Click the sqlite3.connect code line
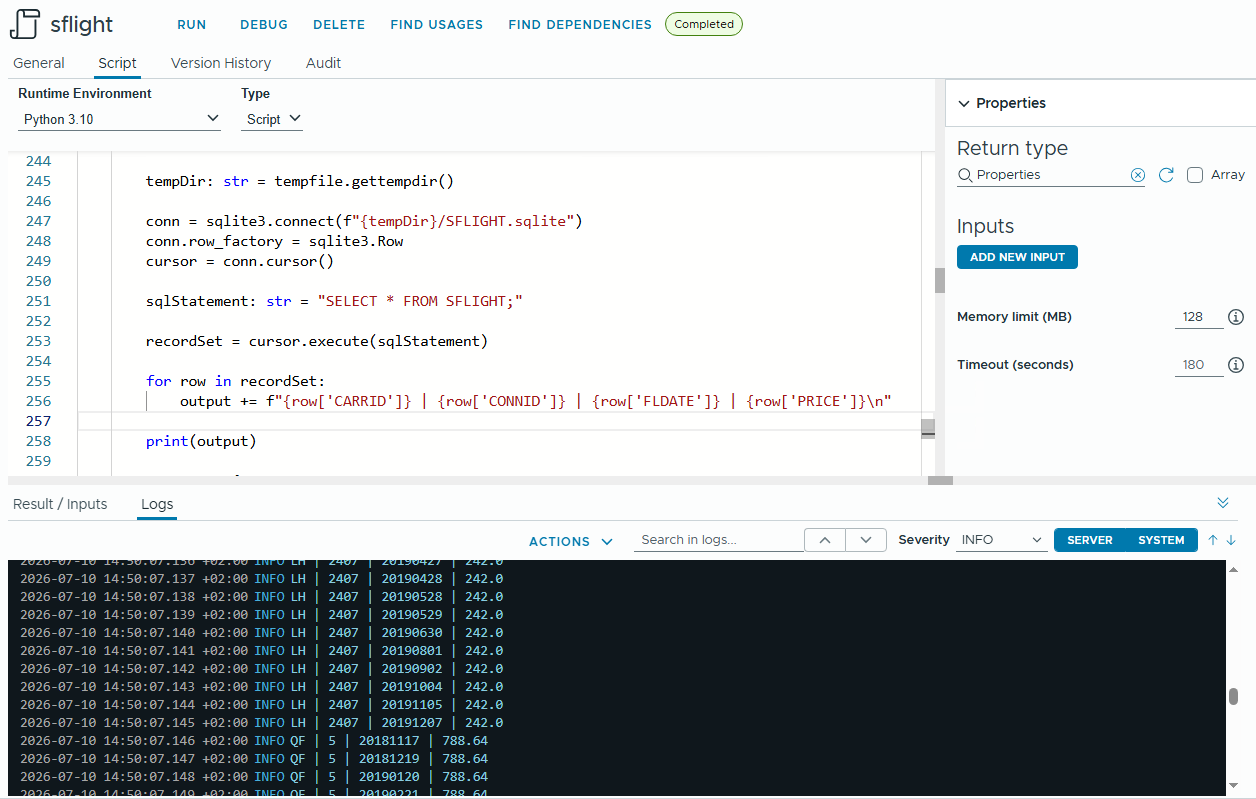This screenshot has width=1256, height=799. [364, 221]
